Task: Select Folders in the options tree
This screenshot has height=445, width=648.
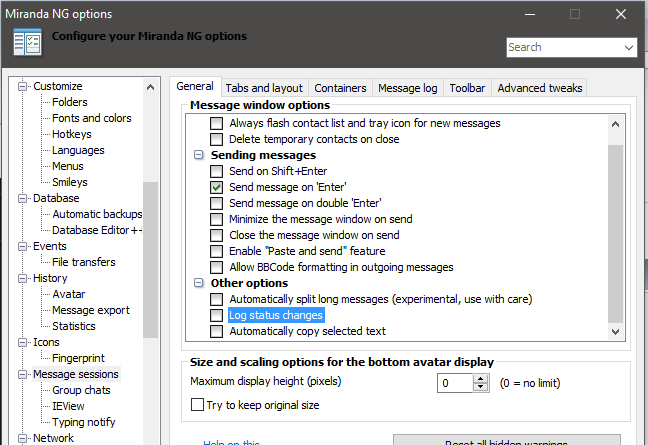Action: [x=69, y=102]
